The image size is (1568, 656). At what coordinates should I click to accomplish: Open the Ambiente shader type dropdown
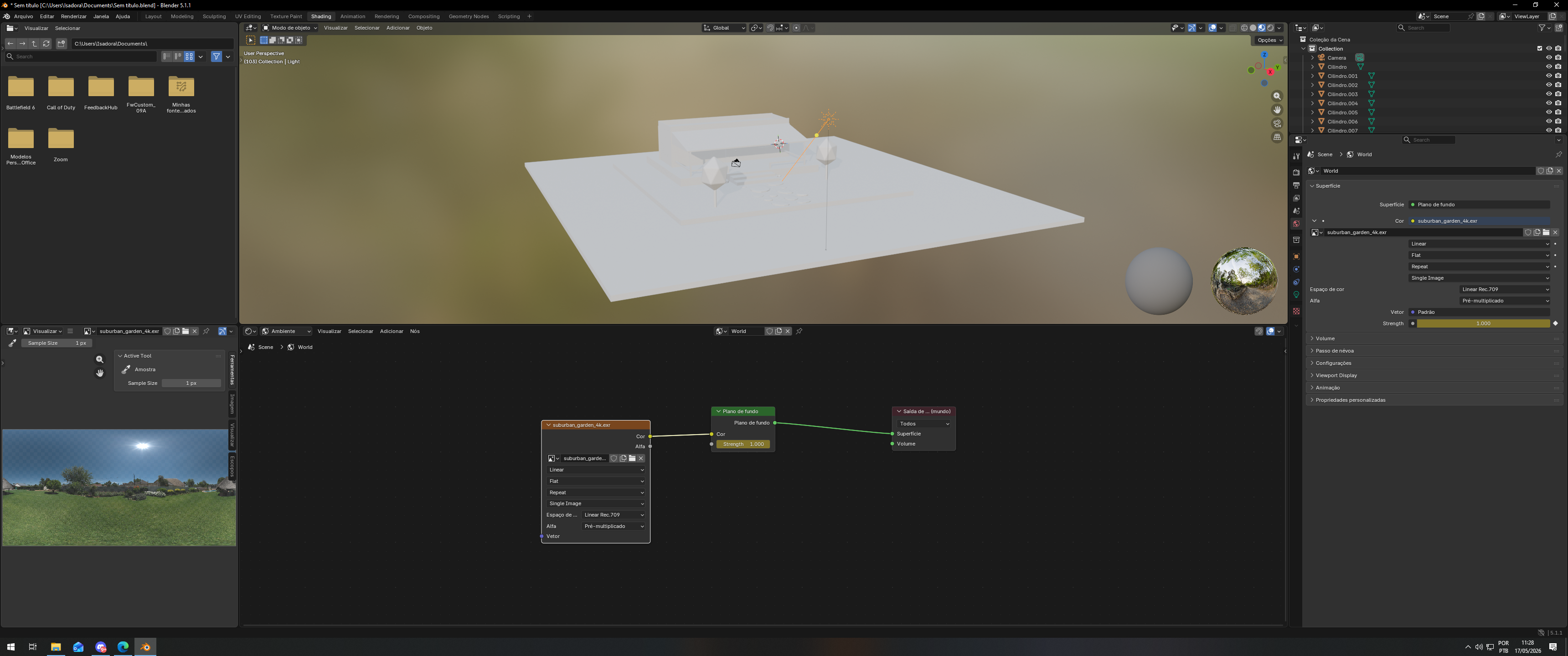tap(286, 331)
